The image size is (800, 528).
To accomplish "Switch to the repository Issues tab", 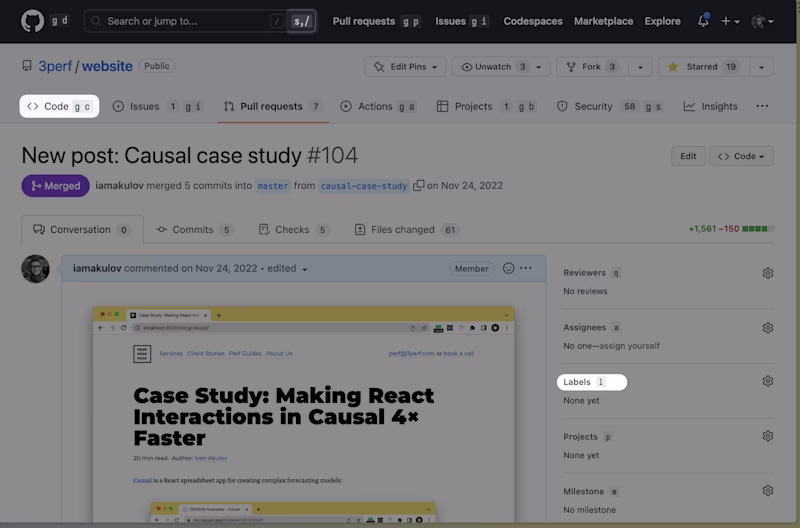I will tap(157, 106).
